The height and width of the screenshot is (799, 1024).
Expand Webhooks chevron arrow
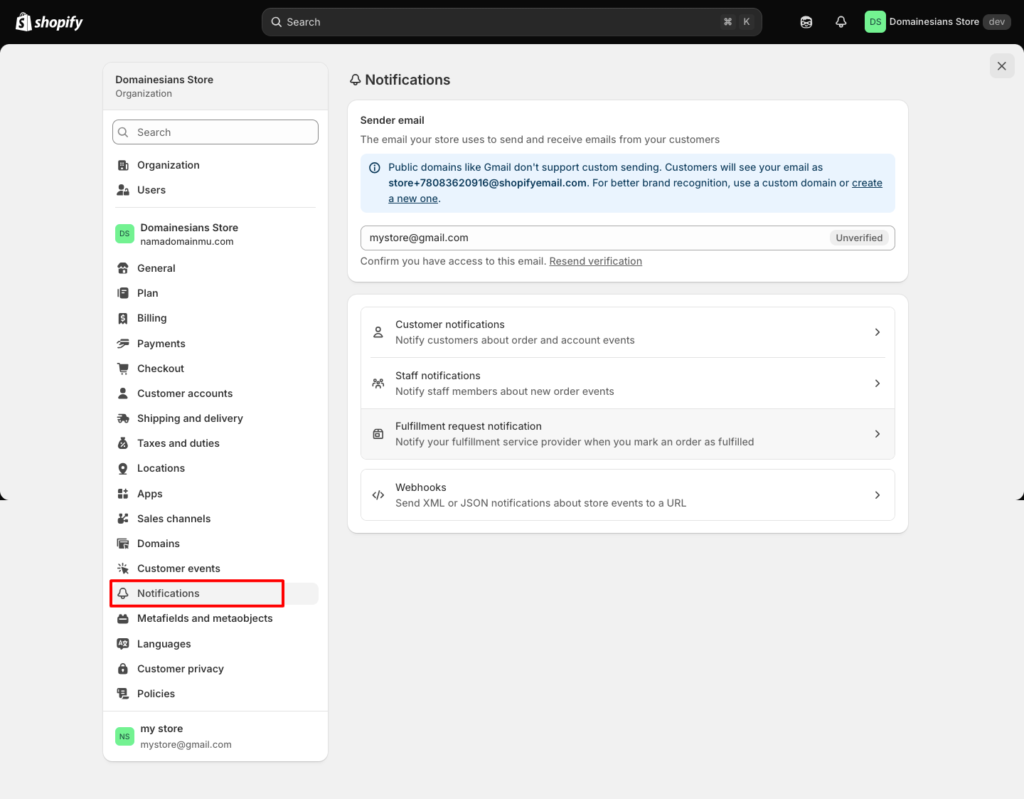[x=877, y=495]
